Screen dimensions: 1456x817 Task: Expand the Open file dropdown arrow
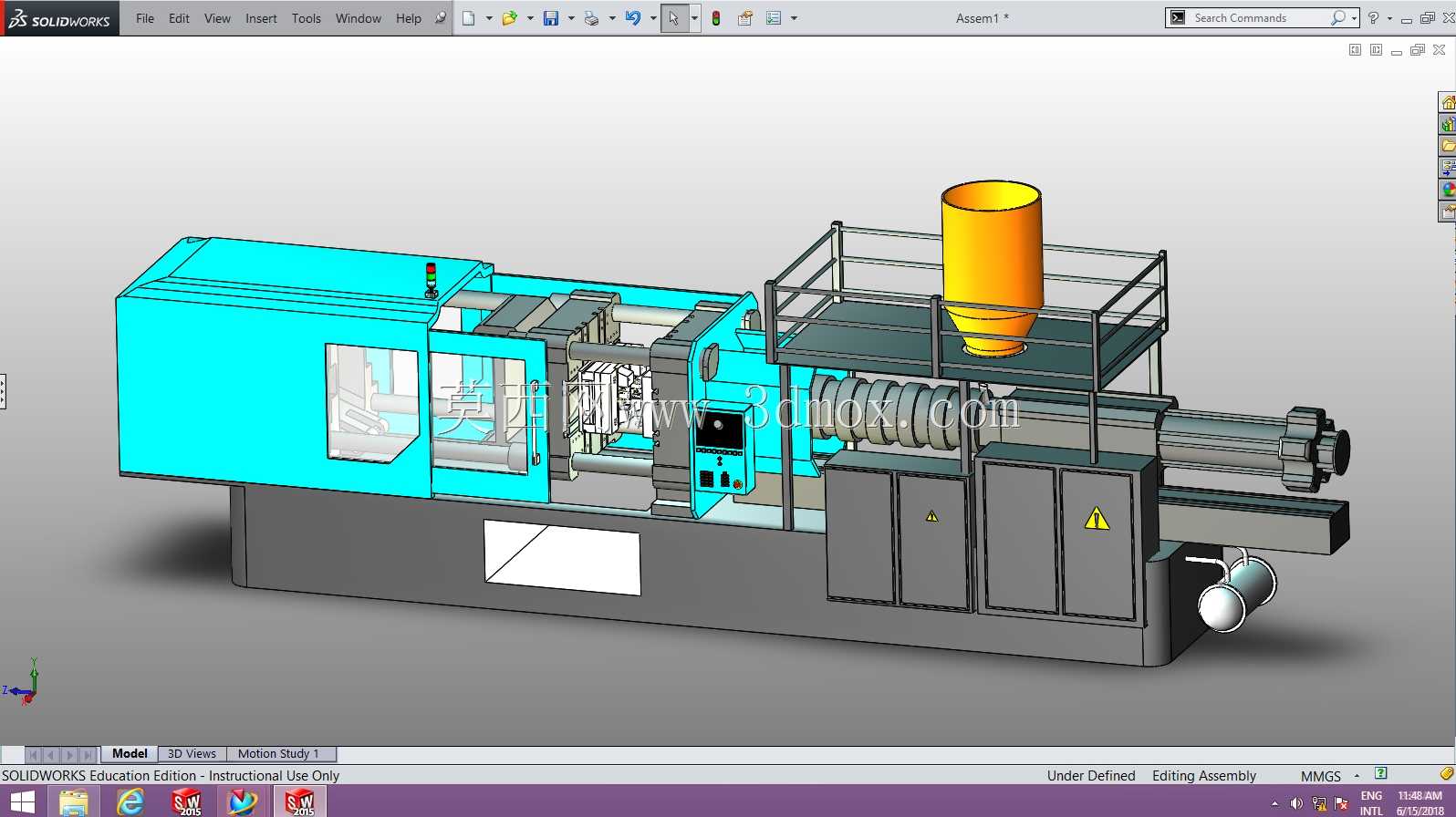(530, 18)
